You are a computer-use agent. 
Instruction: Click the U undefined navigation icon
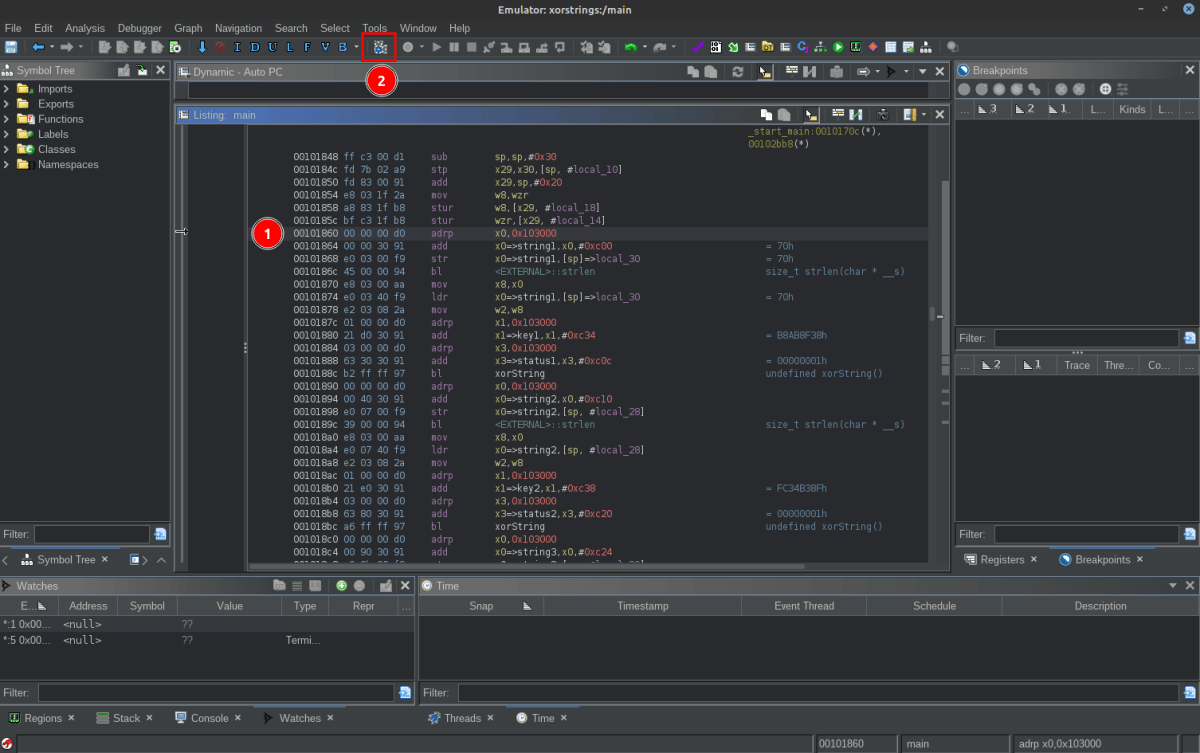pos(272,47)
